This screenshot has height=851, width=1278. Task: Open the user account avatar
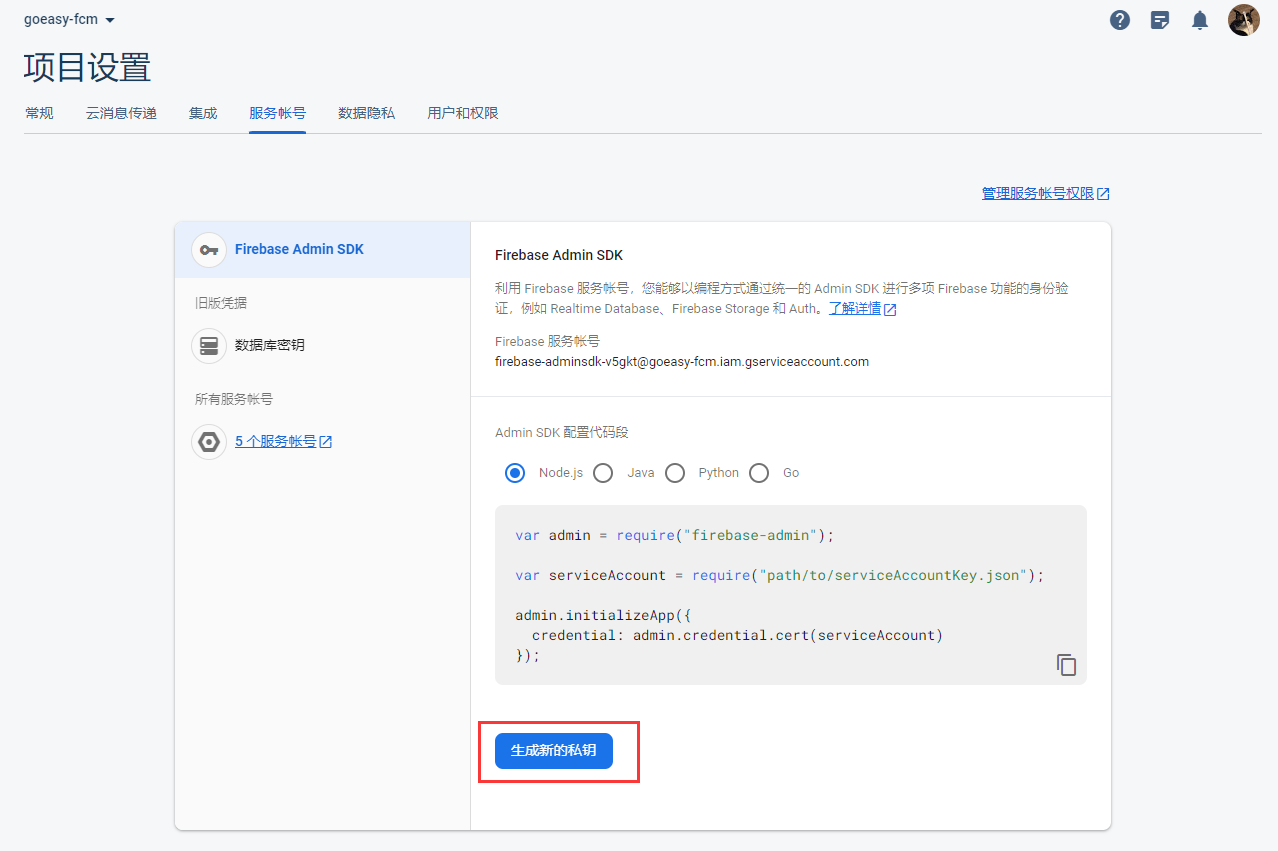pos(1244,20)
